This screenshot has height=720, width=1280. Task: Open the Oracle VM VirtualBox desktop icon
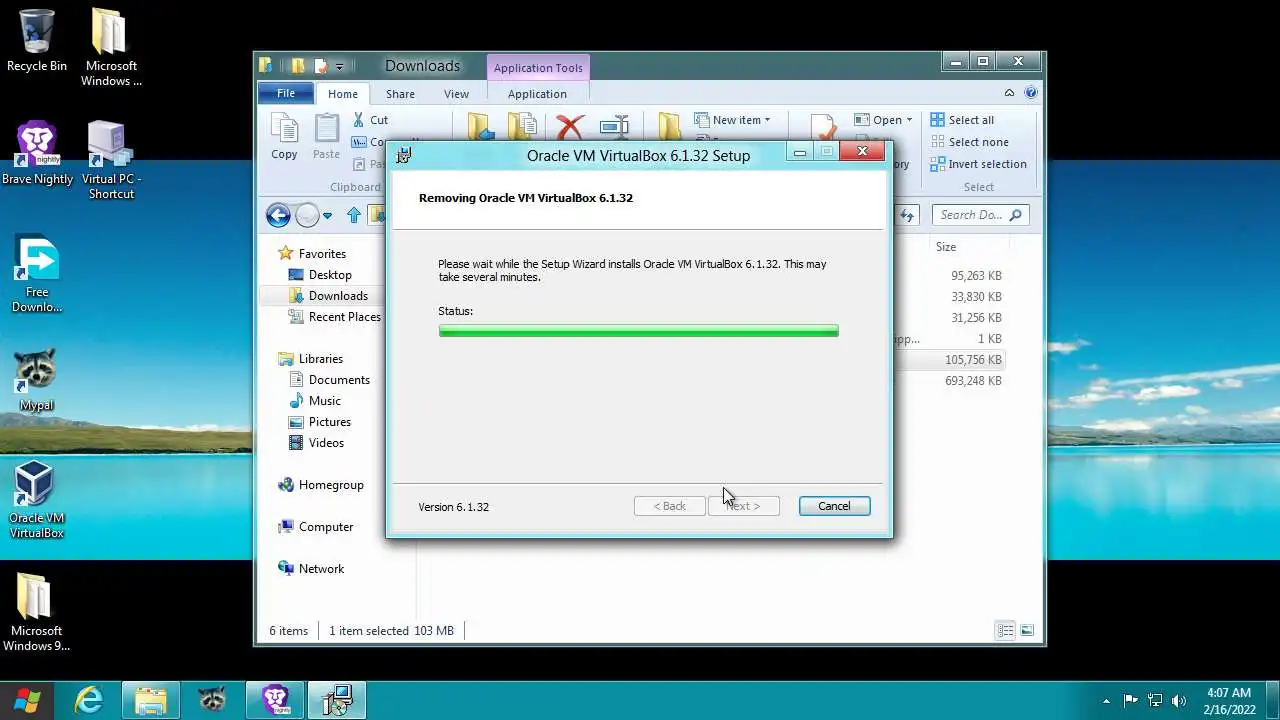37,500
